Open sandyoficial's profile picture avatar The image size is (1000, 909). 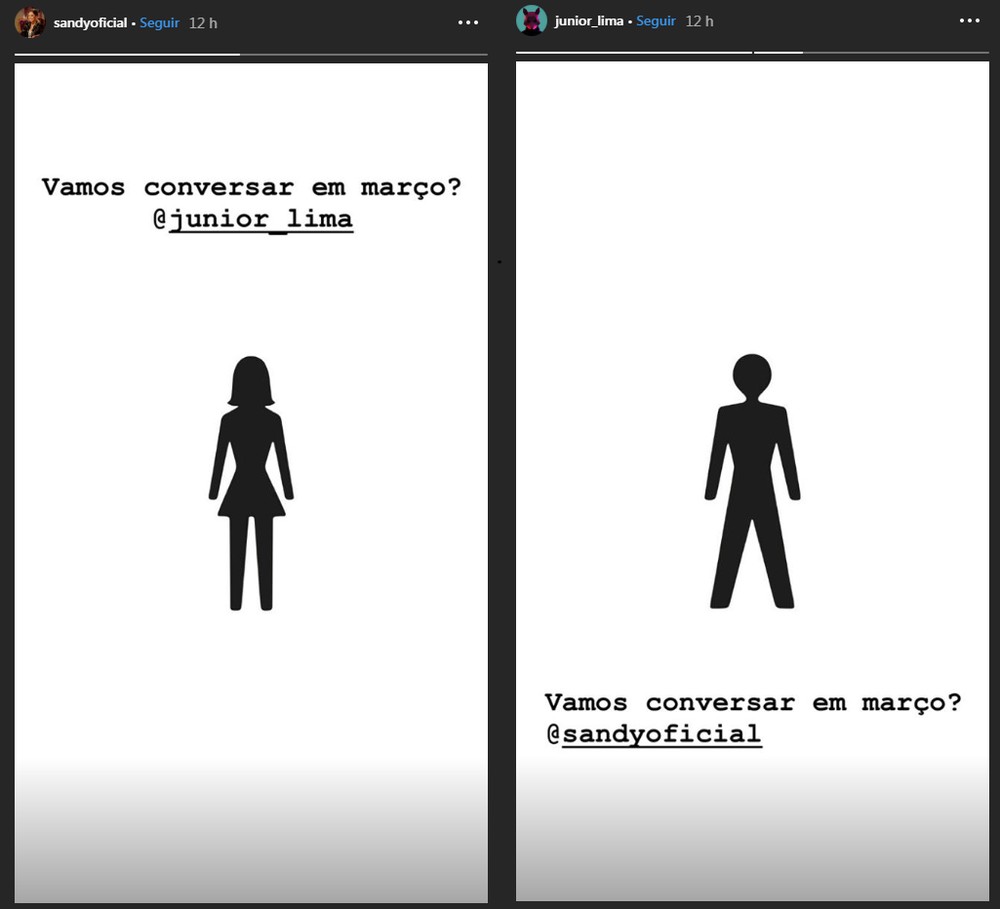[30, 22]
